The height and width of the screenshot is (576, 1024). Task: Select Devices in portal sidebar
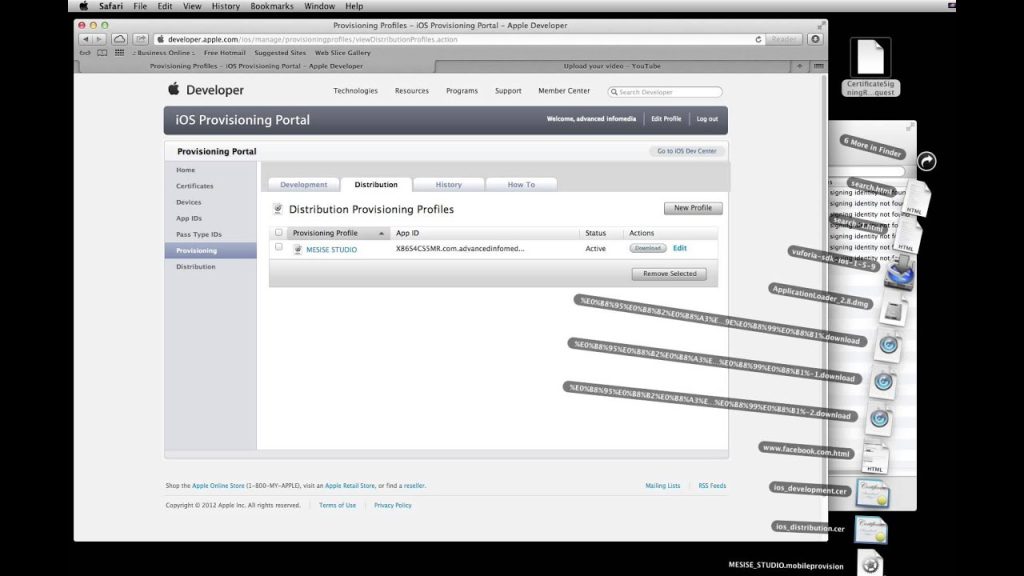pos(189,202)
